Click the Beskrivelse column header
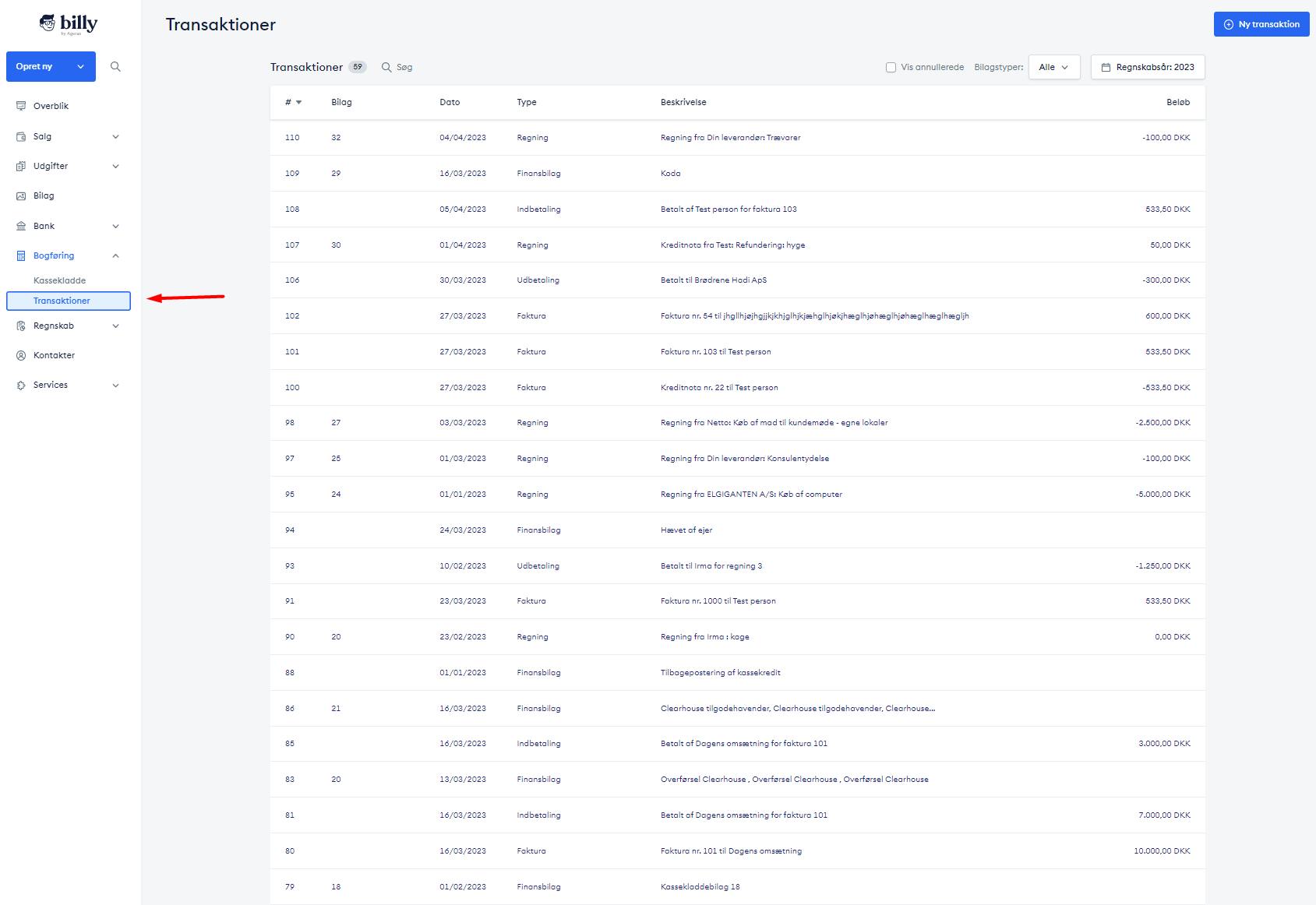This screenshot has height=905, width=1316. click(683, 102)
